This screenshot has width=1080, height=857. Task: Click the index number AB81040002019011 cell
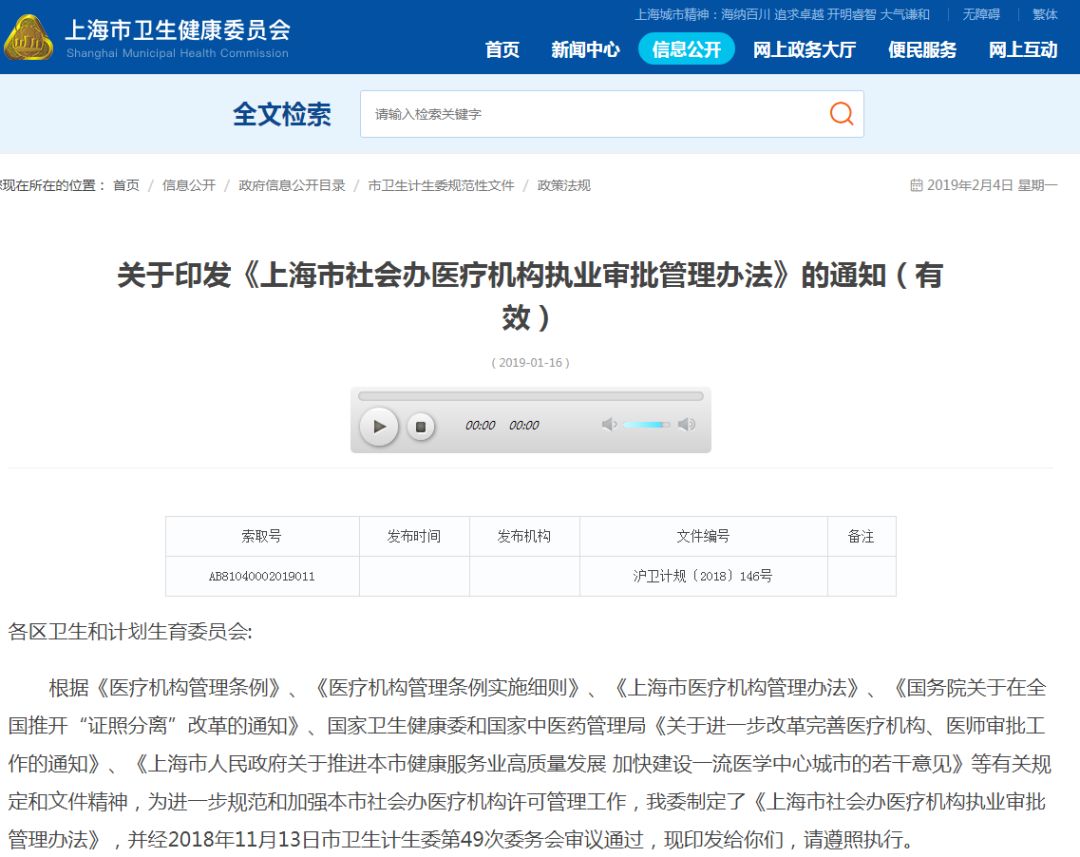pos(262,577)
